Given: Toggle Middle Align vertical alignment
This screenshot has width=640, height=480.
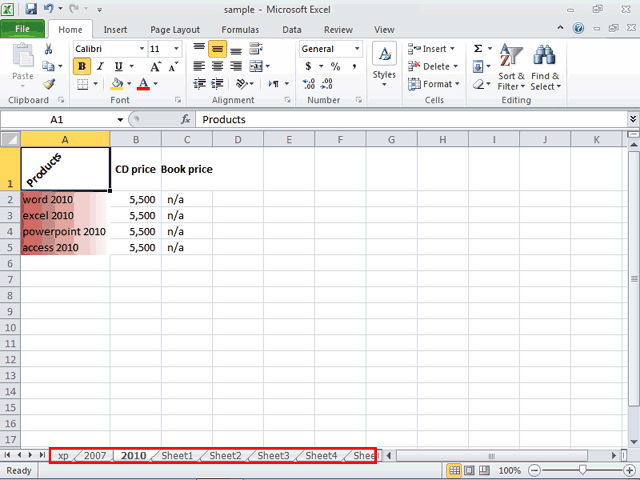Looking at the screenshot, I should 218,49.
